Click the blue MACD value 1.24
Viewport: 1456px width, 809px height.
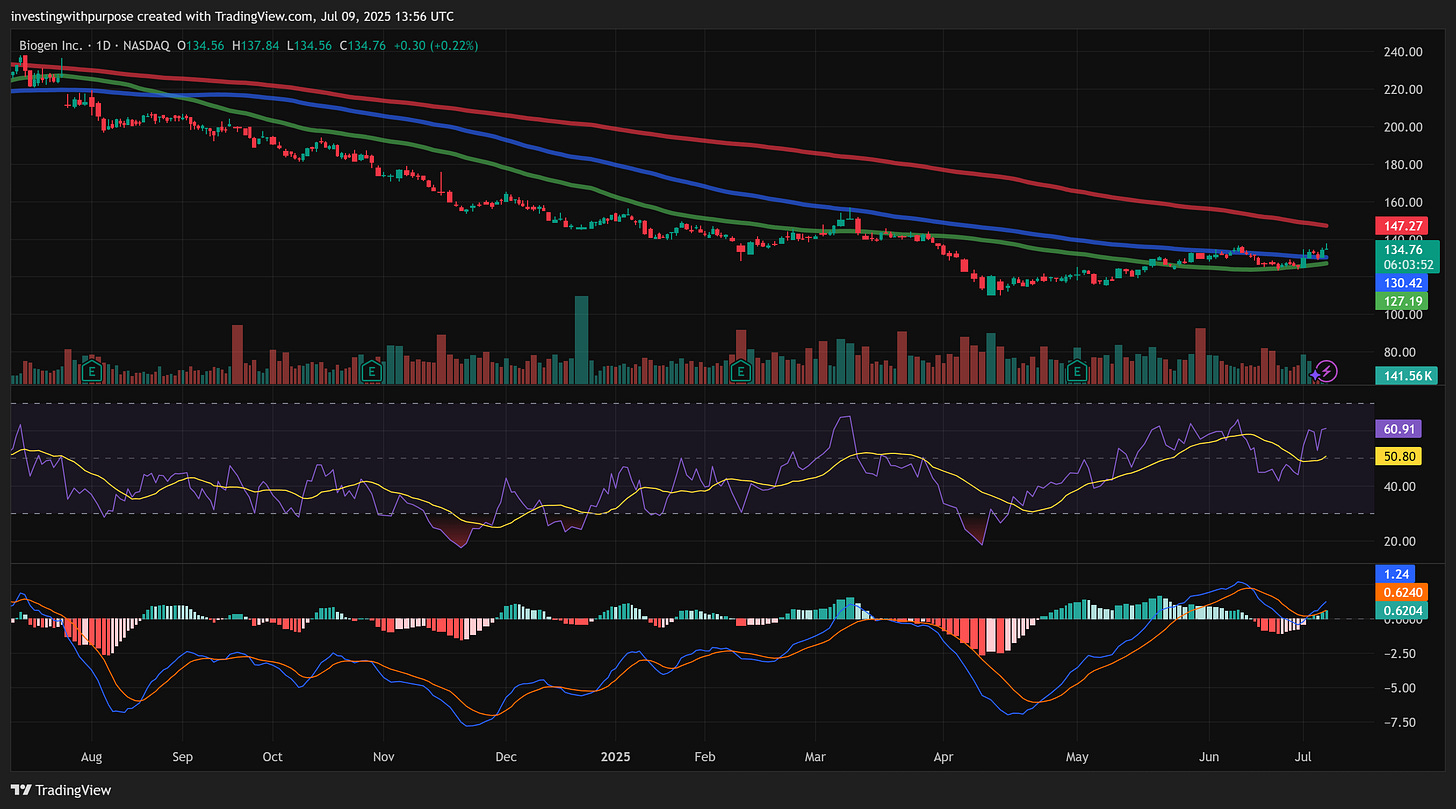pos(1394,574)
